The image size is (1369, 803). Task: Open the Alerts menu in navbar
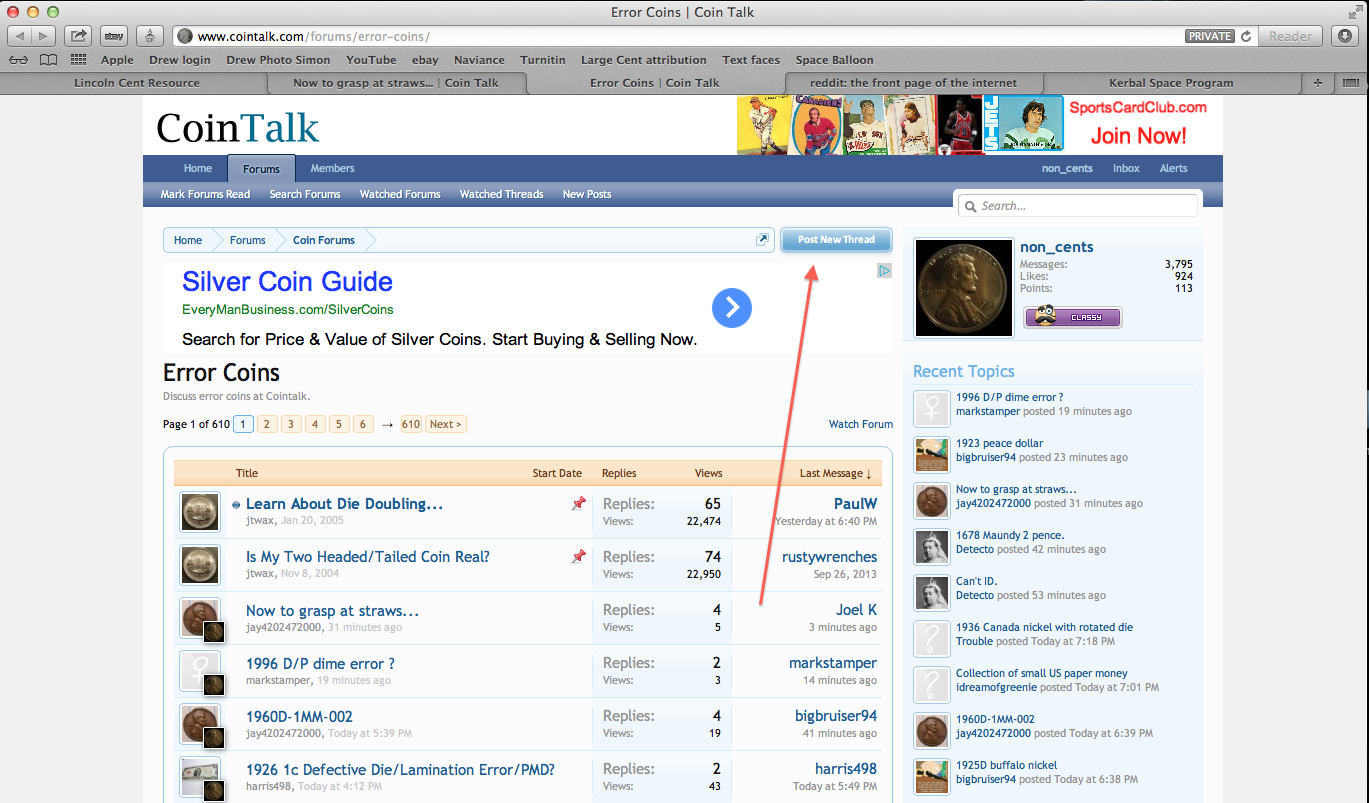(1173, 168)
